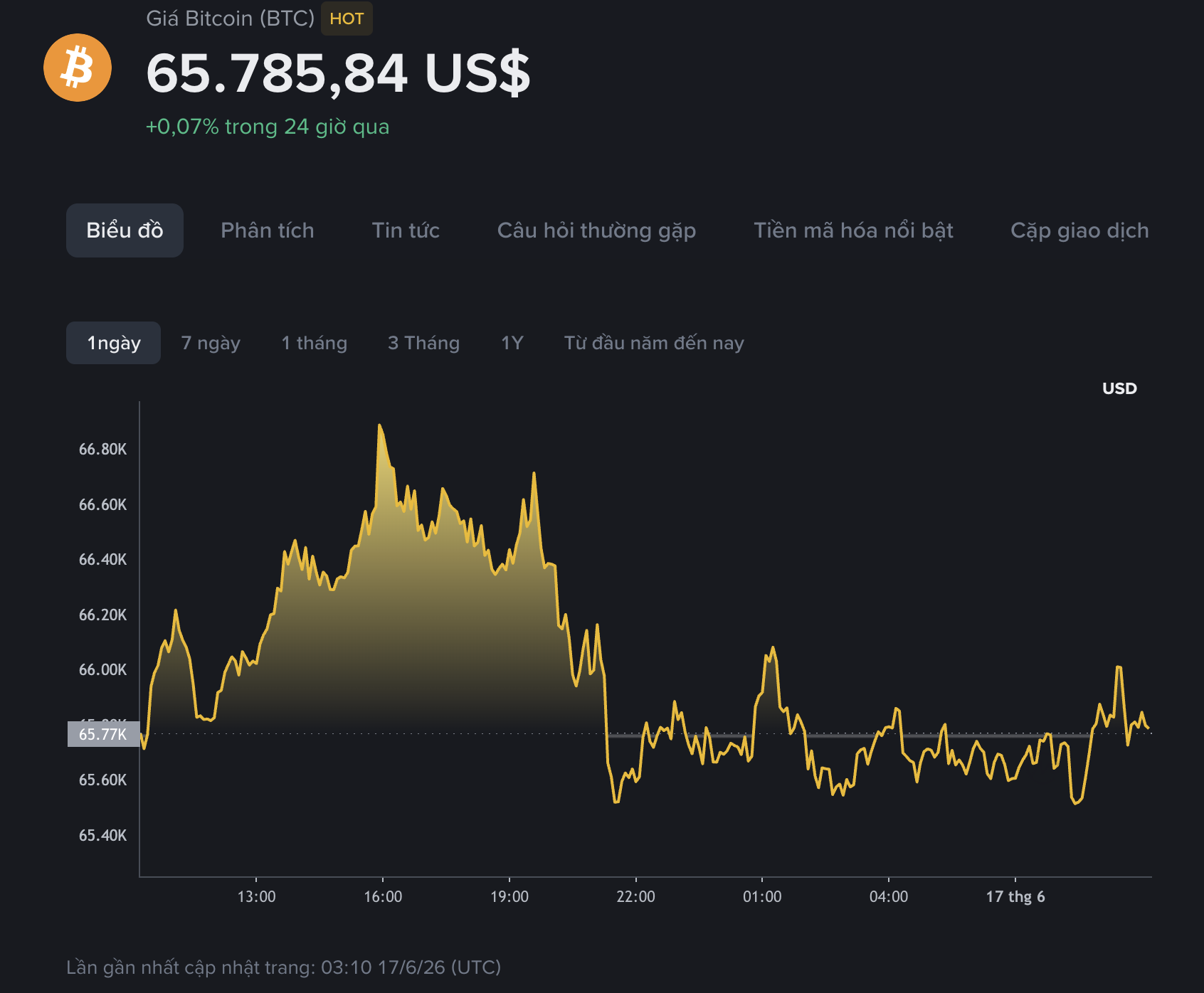This screenshot has width=1204, height=993.
Task: Click the 65.77K current price marker
Action: tap(103, 734)
